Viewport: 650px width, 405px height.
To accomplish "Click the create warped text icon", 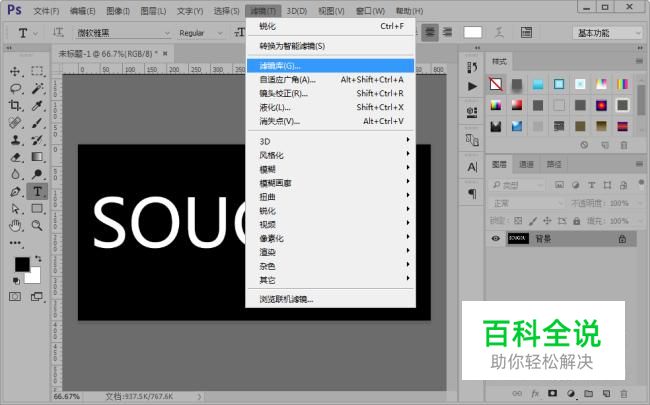I will 499,32.
